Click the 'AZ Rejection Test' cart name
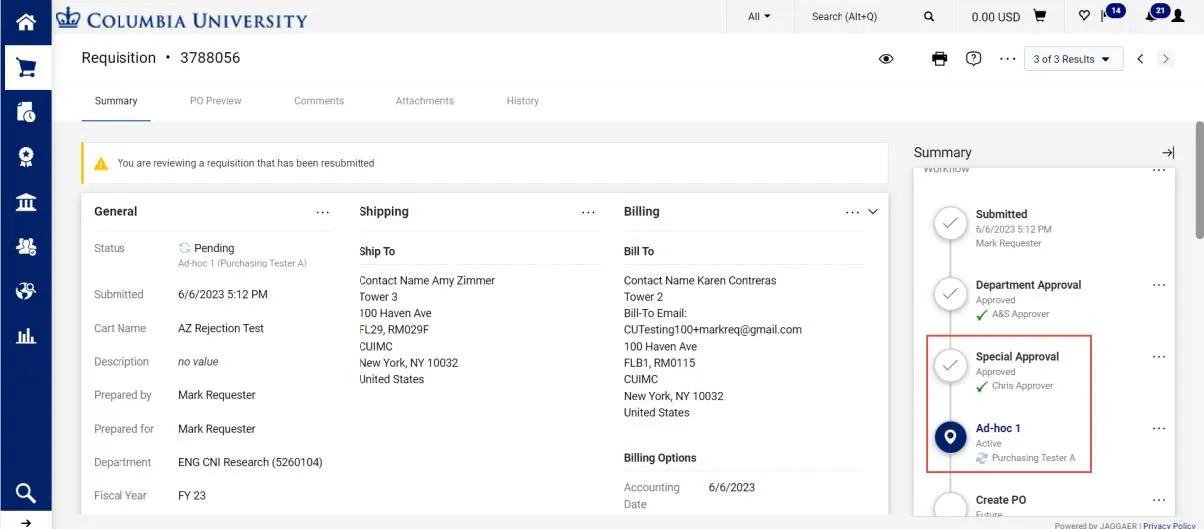Screen dimensions: 1204x529 [x=221, y=328]
